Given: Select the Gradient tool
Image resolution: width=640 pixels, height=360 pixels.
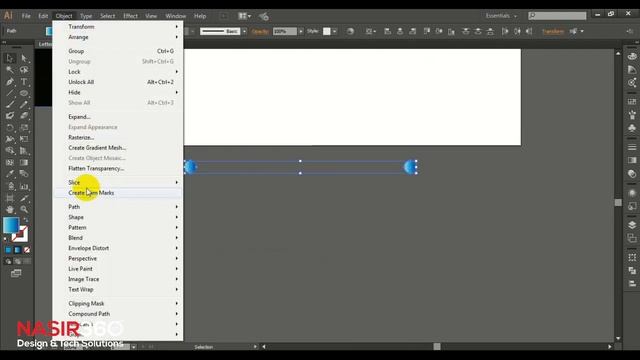Looking at the screenshot, I should tap(24, 162).
